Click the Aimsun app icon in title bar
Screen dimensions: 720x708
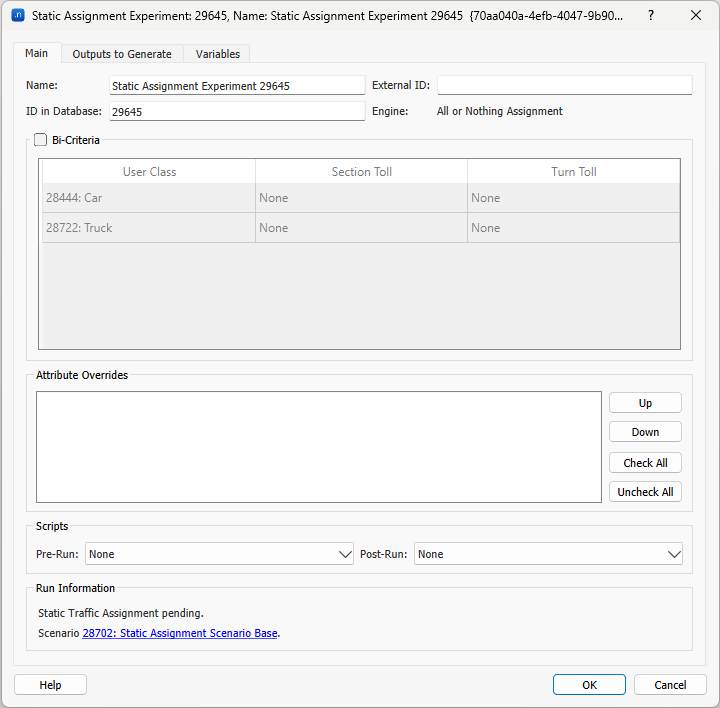tap(17, 16)
